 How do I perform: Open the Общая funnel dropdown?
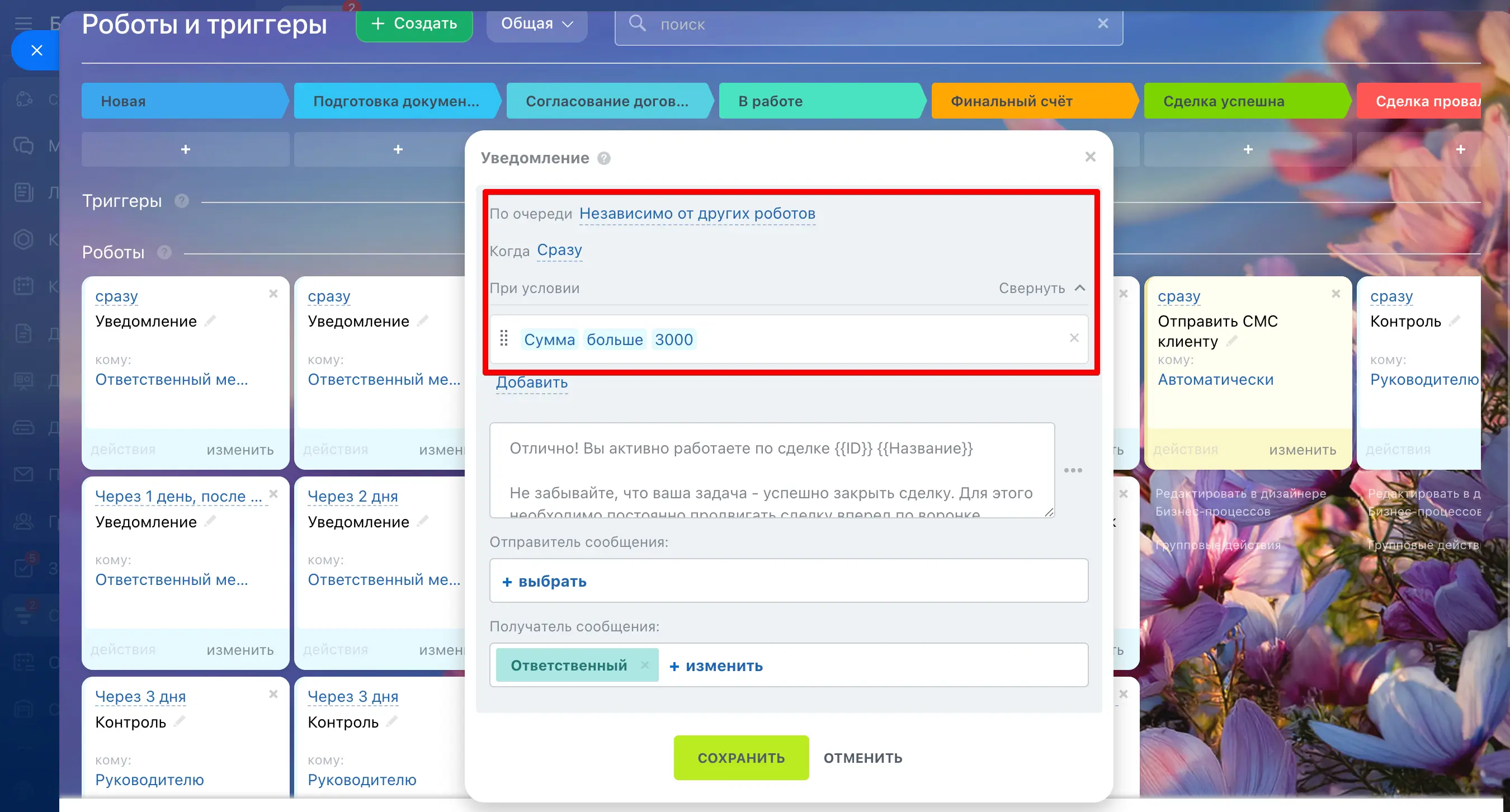(536, 24)
